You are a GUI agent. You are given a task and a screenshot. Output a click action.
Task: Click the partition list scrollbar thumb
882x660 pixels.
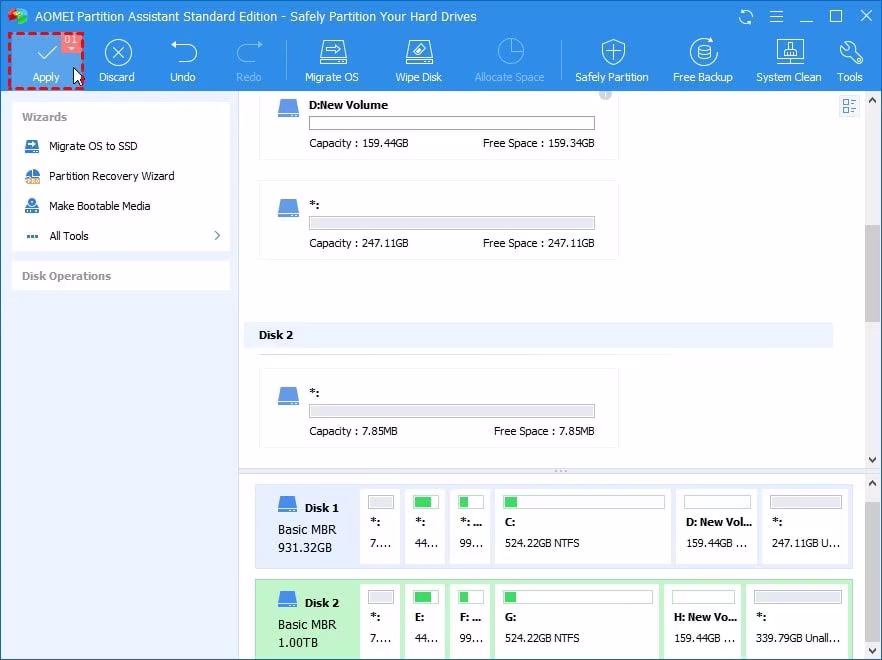point(872,273)
